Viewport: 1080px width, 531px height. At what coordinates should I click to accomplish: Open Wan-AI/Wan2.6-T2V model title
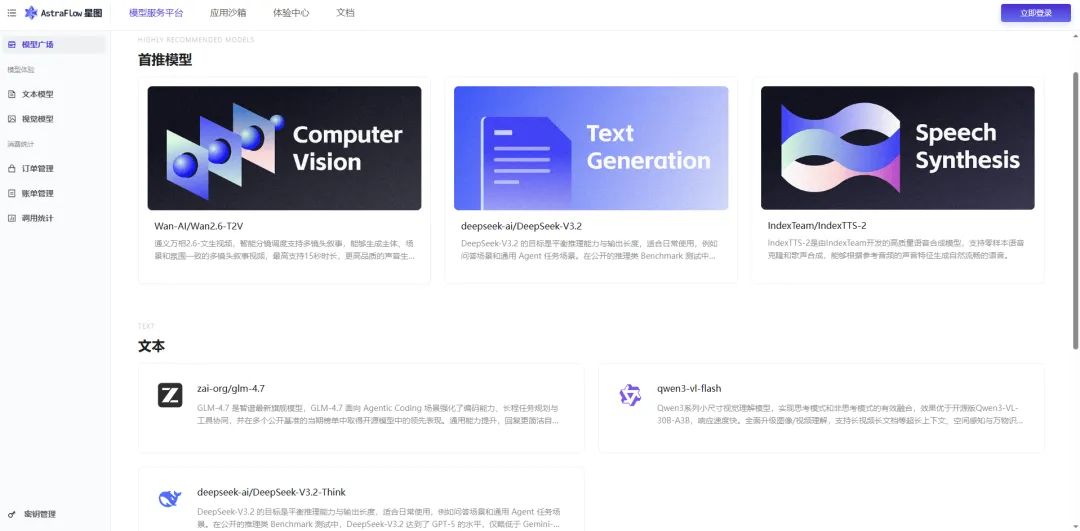(199, 226)
